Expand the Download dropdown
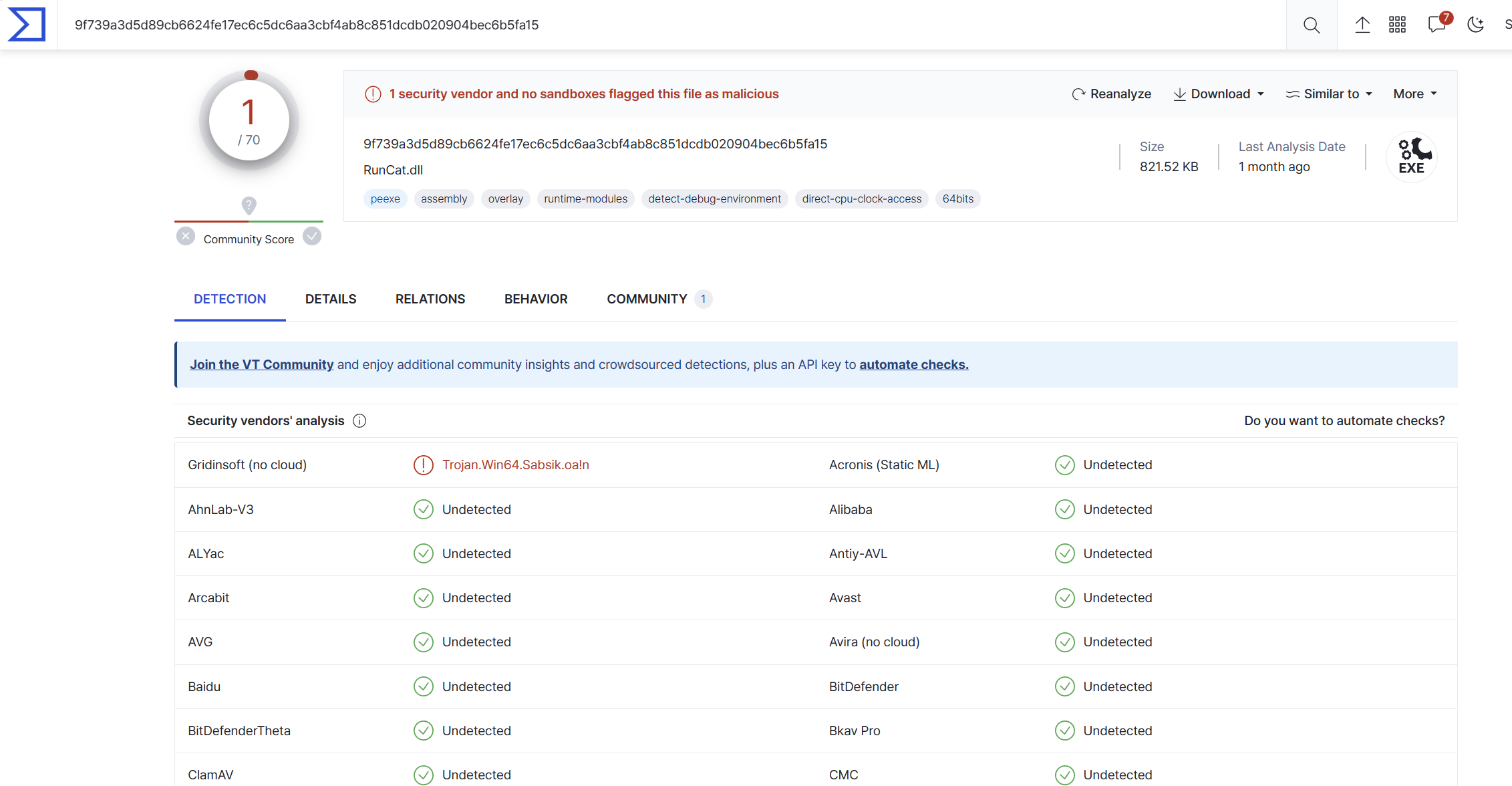Screen dimensions: 1512x786 (1219, 94)
